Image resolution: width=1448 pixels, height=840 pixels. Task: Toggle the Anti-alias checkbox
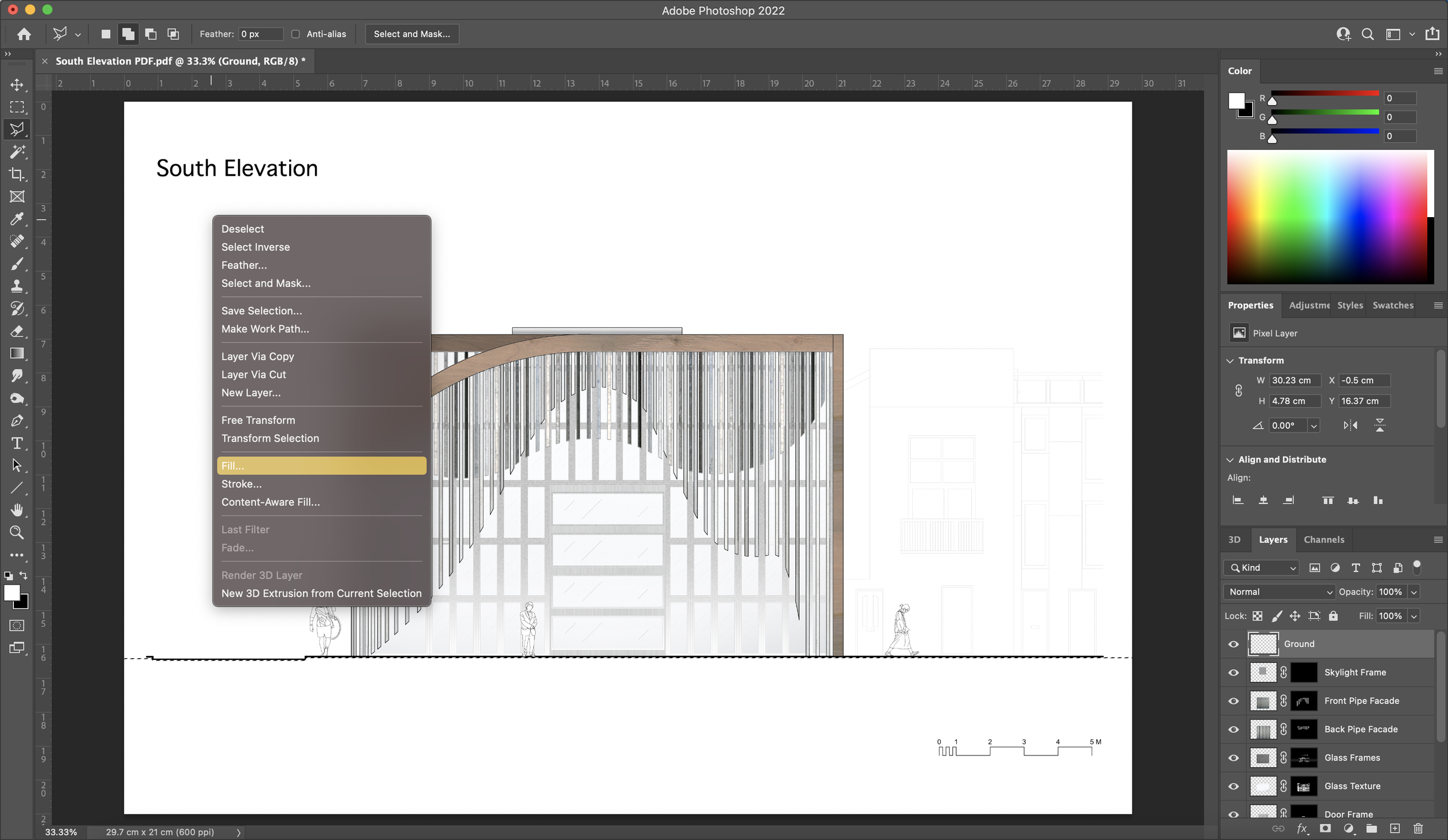[x=295, y=34]
